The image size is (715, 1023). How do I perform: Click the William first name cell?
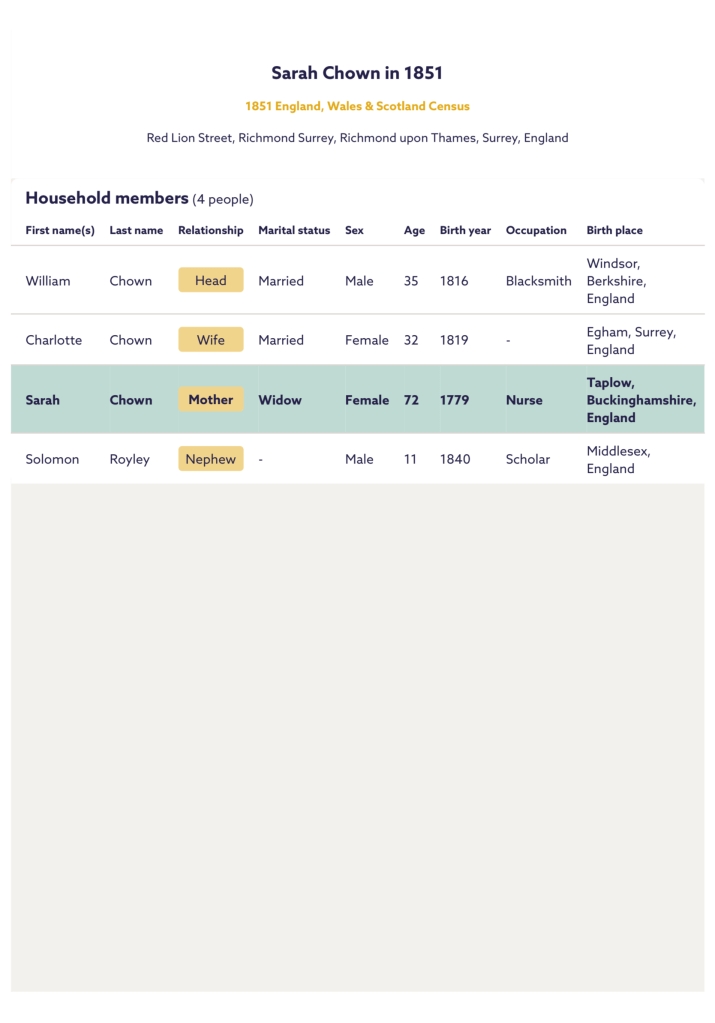(48, 281)
